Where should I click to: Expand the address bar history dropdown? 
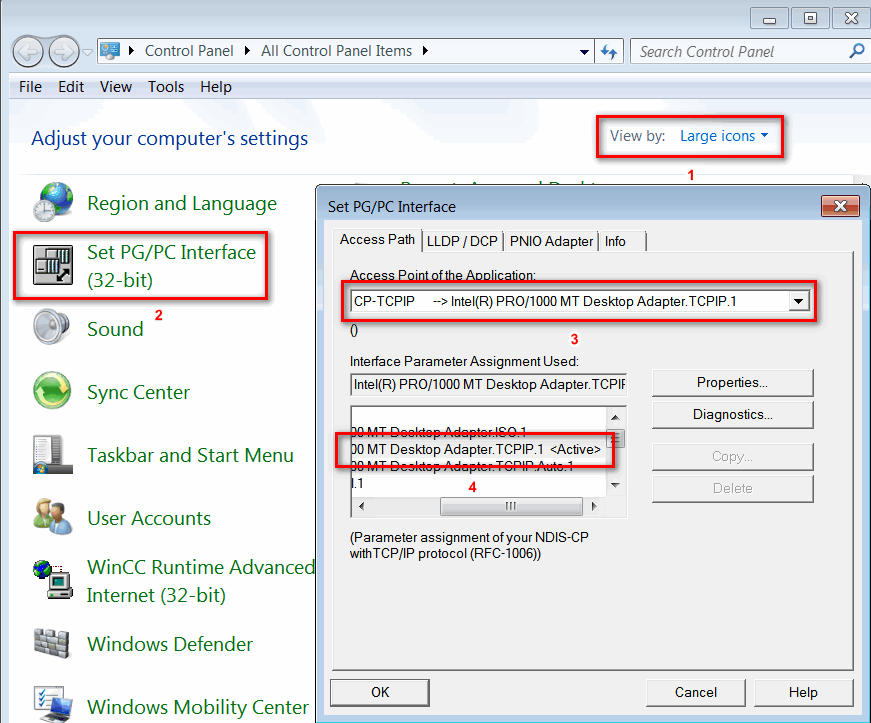pos(584,52)
